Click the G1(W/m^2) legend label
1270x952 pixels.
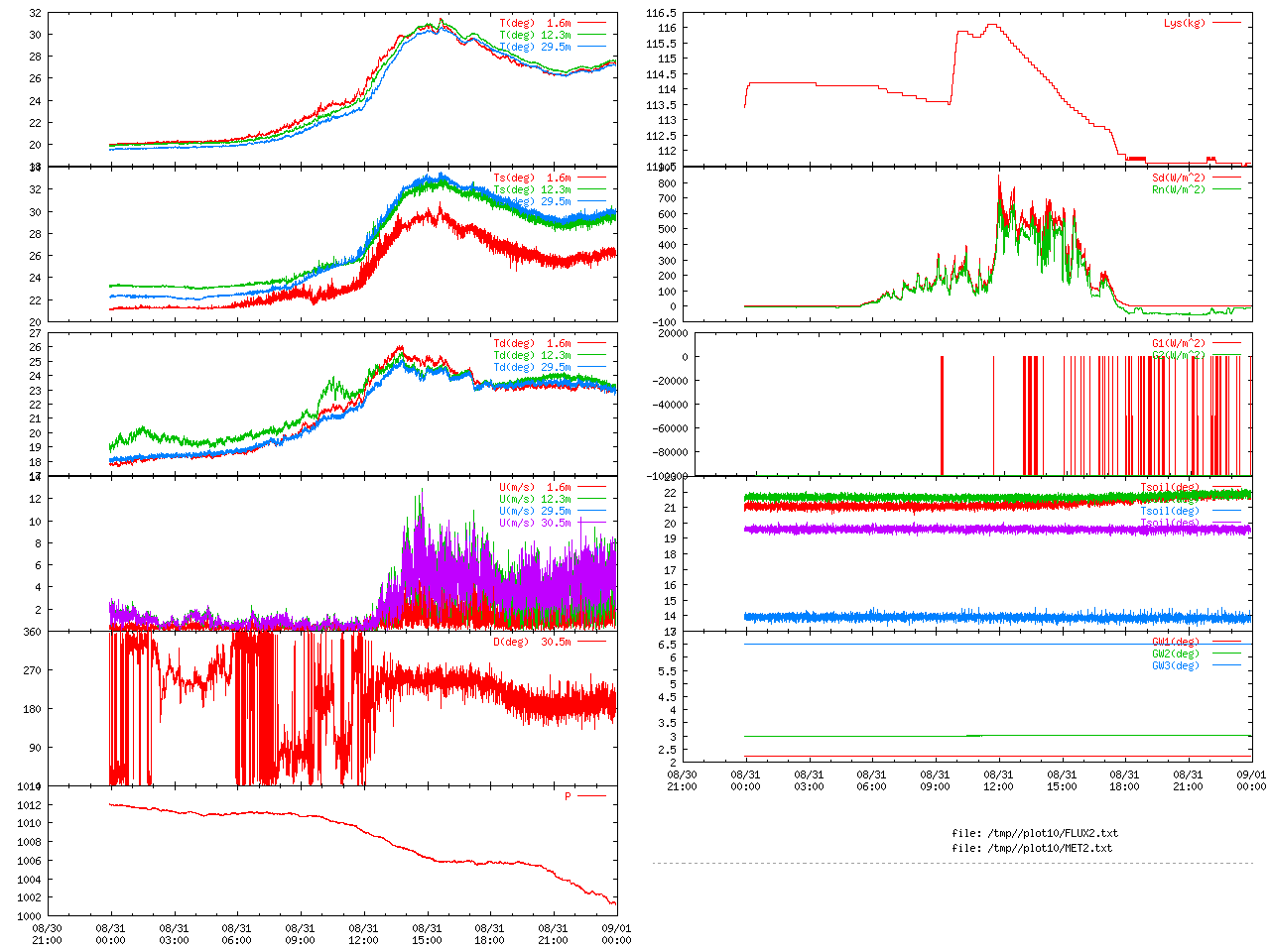pos(1178,343)
